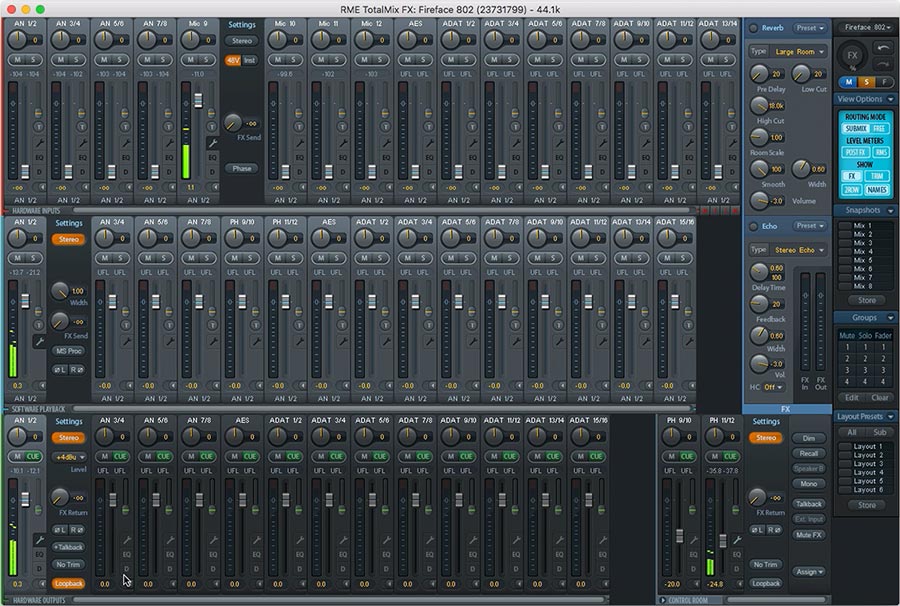This screenshot has height=606, width=900.
Task: Open EQ panel on input AN 1/2
Action: point(40,157)
